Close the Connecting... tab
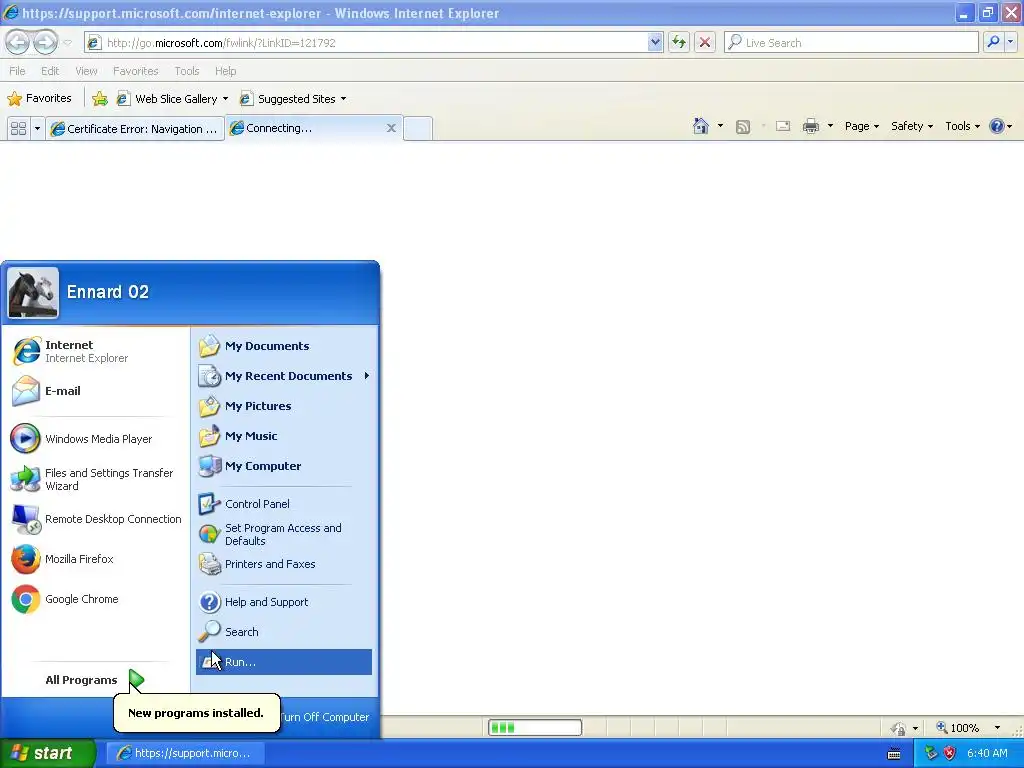 [x=391, y=128]
